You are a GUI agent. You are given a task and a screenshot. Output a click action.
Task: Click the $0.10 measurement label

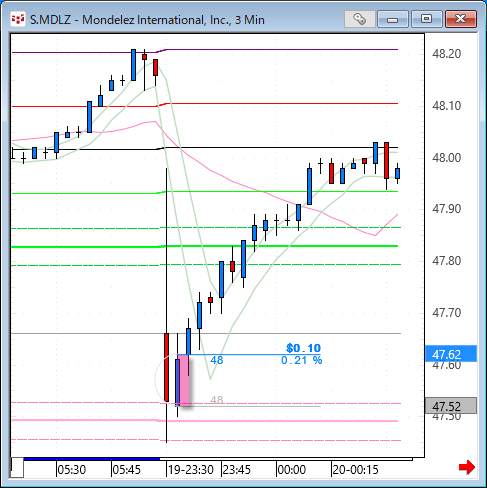click(303, 348)
